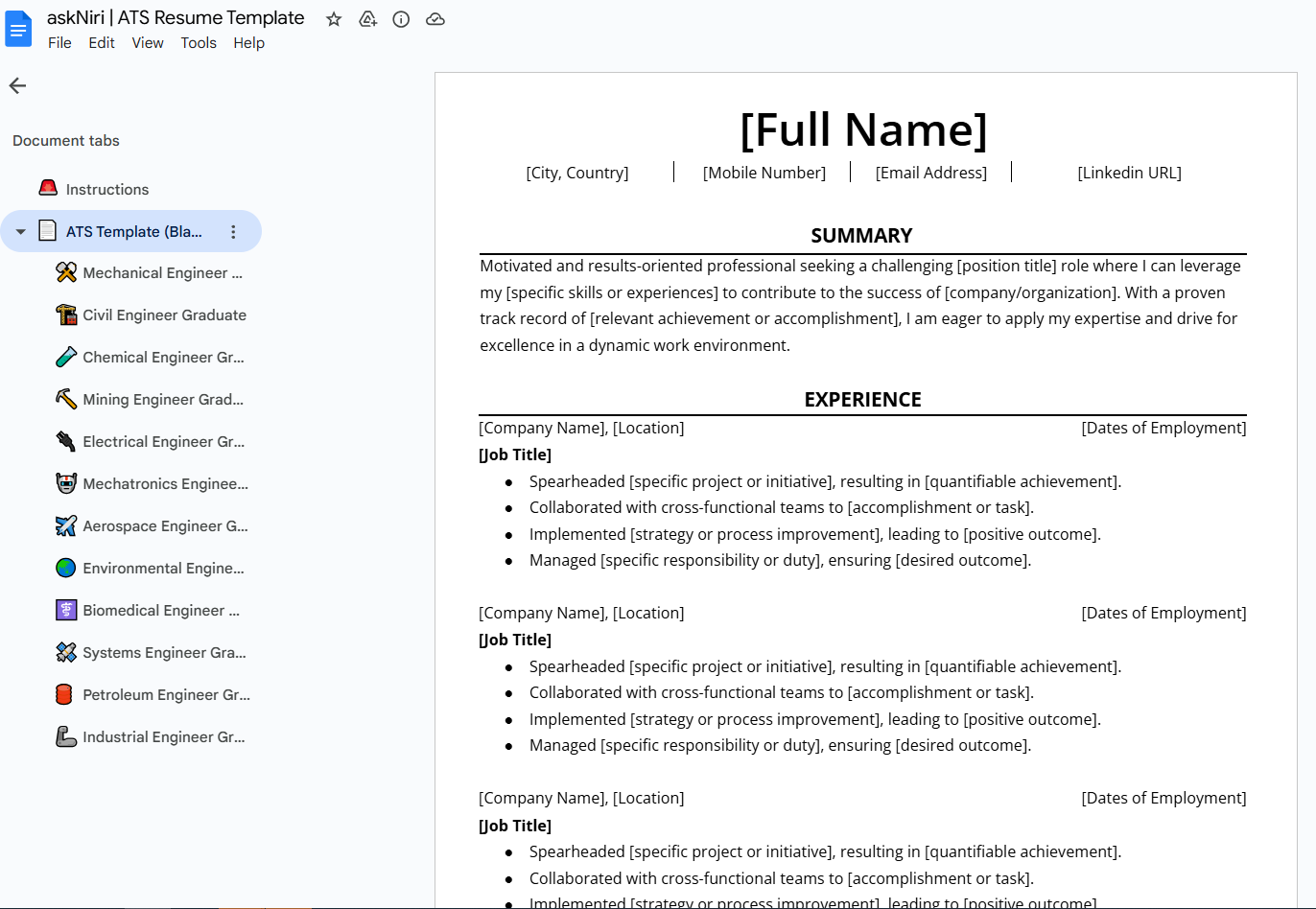Click the Systems Engineer satellite icon

(65, 652)
